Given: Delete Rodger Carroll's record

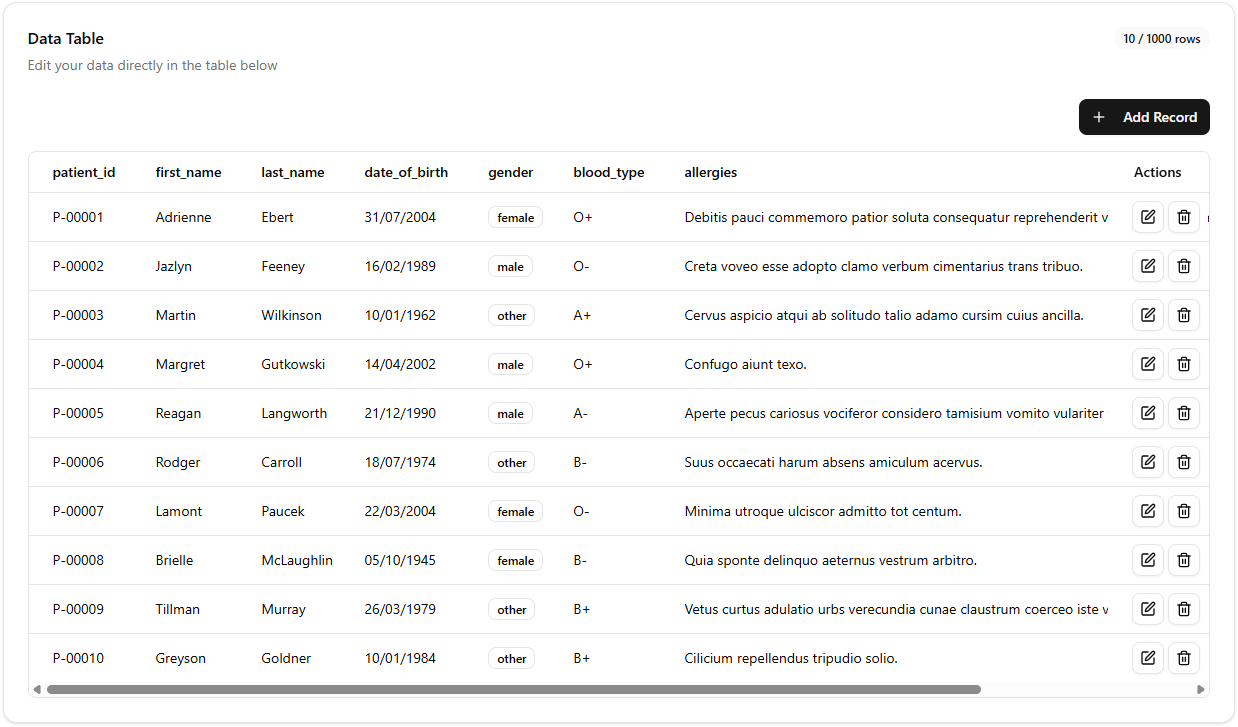Looking at the screenshot, I should (x=1183, y=462).
